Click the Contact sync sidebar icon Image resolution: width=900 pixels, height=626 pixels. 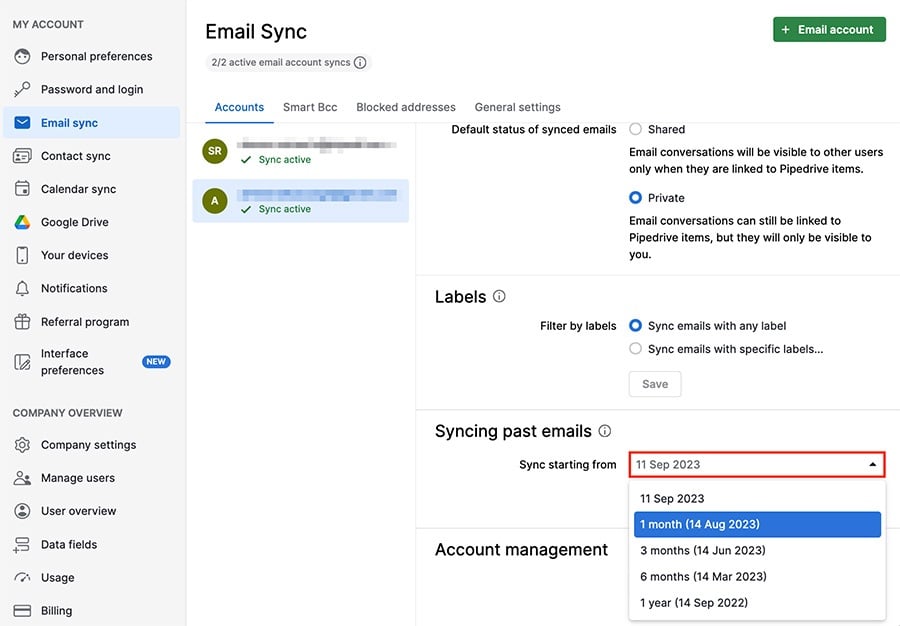tap(22, 155)
